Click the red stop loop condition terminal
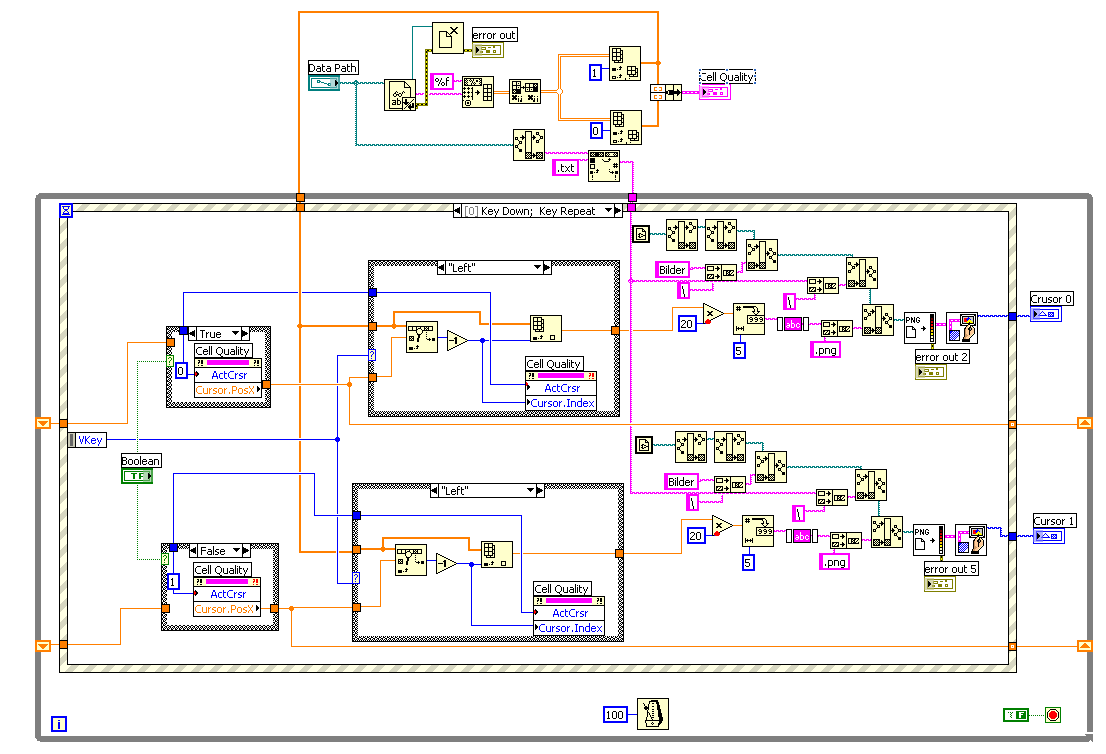 click(x=1052, y=715)
